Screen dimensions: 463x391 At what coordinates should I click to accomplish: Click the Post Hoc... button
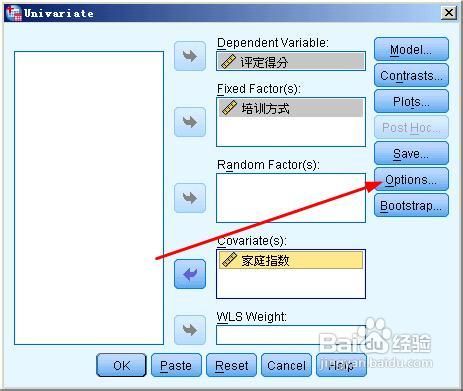pyautogui.click(x=411, y=127)
